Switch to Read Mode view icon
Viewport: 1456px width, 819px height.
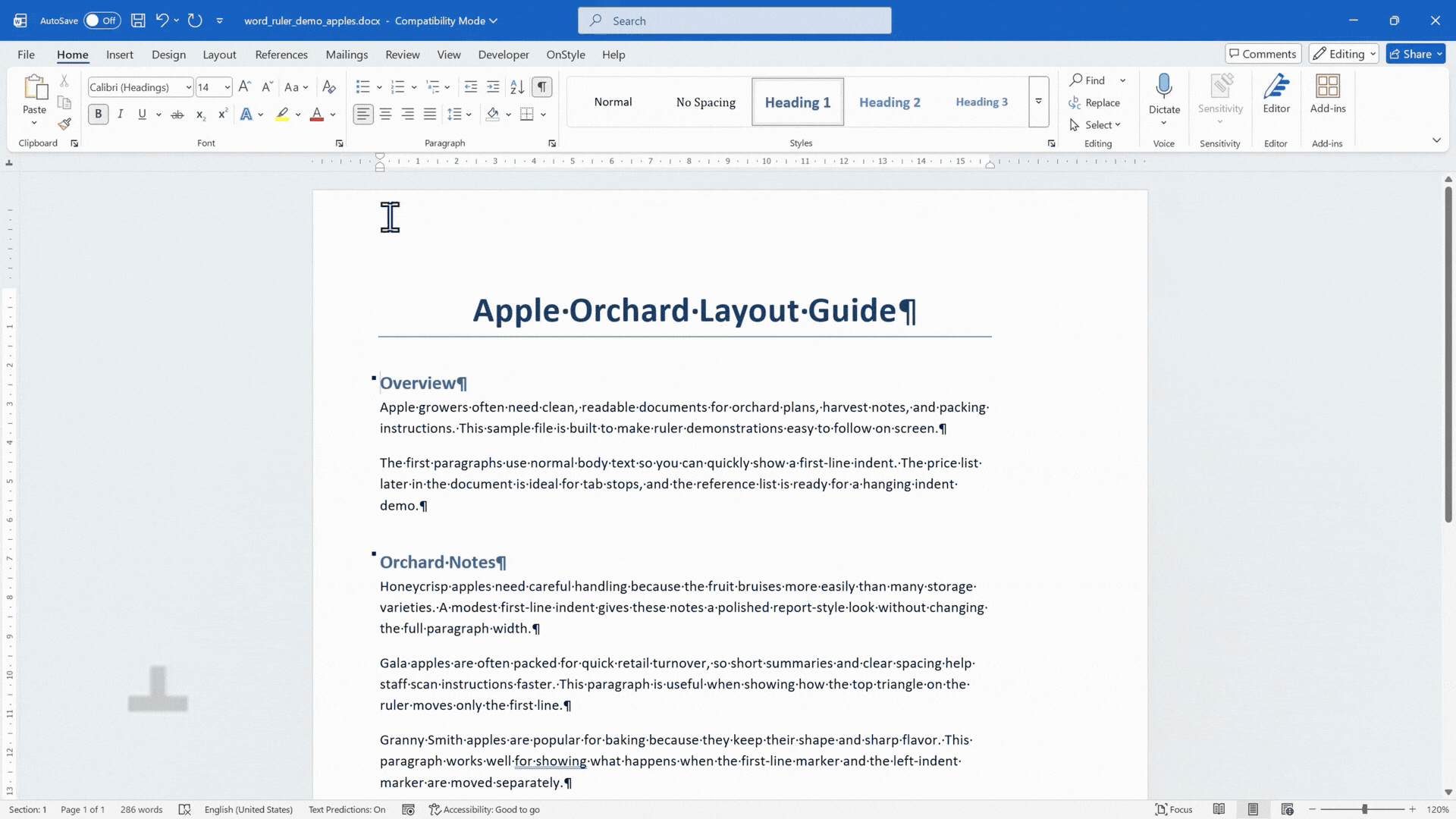coord(1219,809)
